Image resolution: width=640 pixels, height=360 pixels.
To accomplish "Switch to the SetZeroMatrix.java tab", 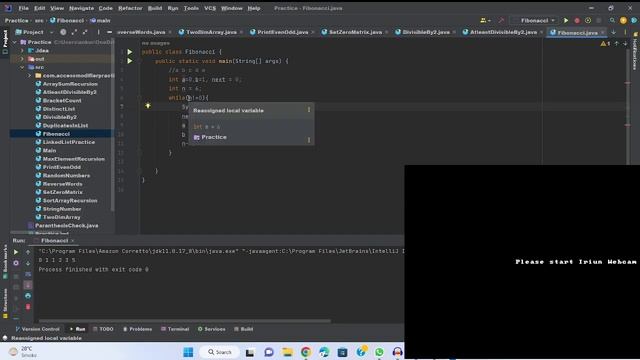I will click(x=356, y=32).
